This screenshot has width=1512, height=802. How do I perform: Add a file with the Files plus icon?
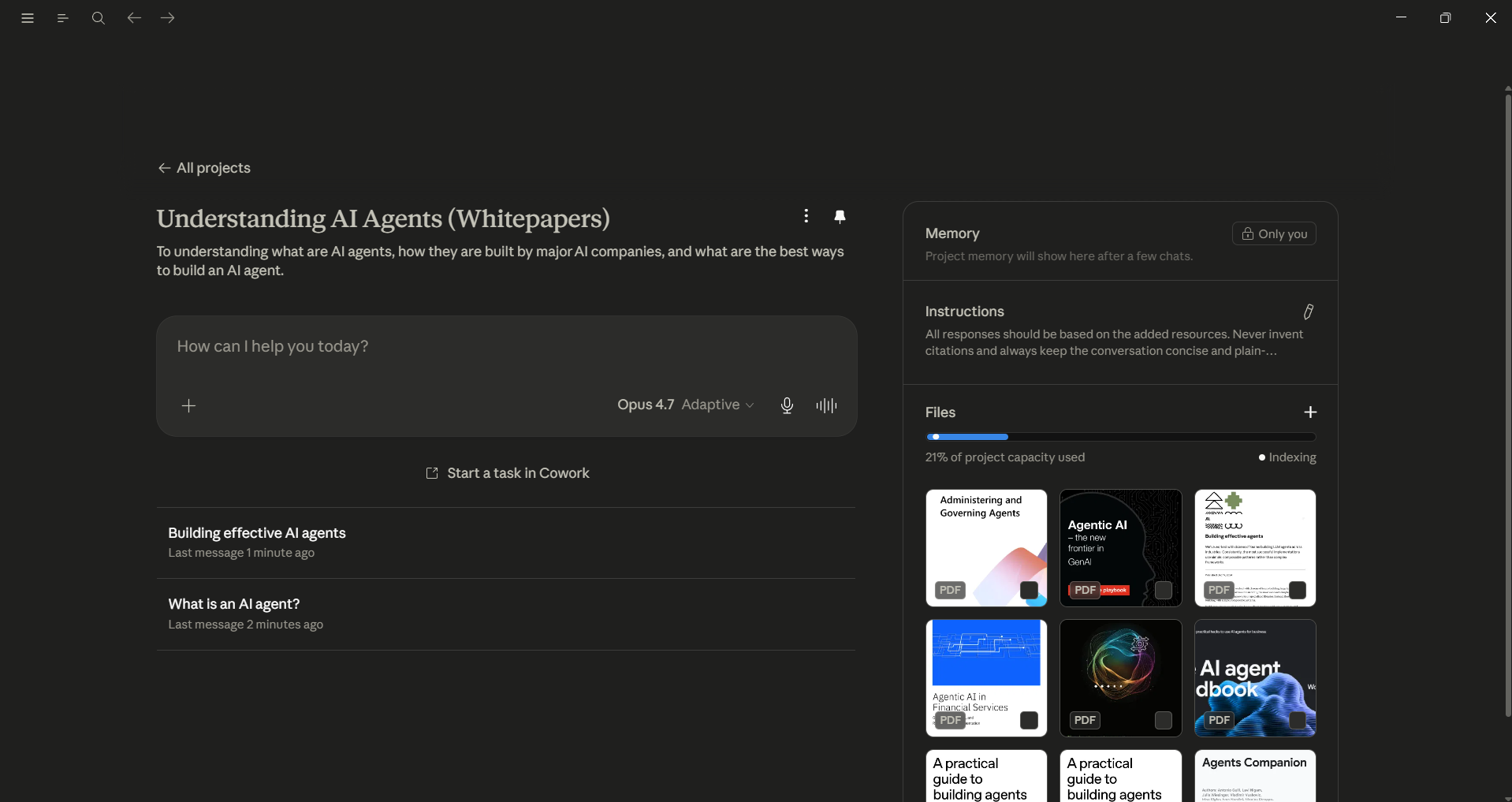[1310, 412]
